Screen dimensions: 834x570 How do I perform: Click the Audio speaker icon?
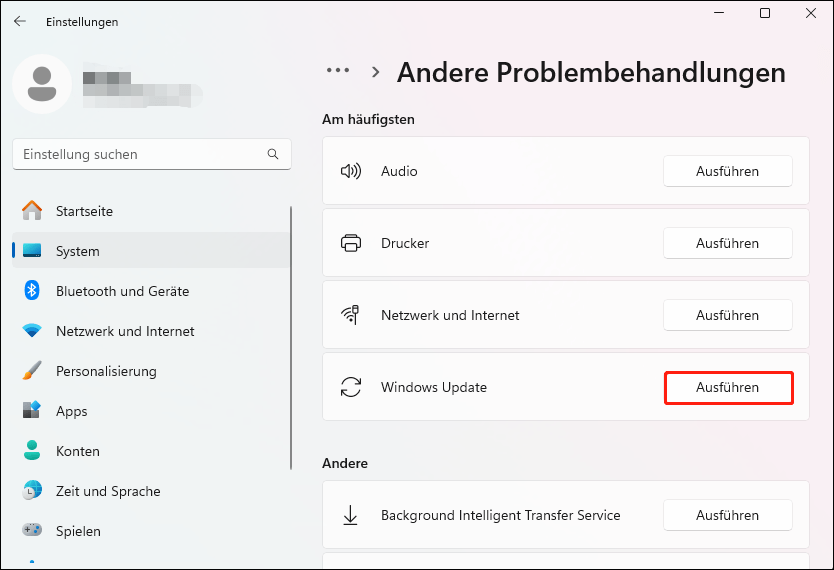pos(351,171)
